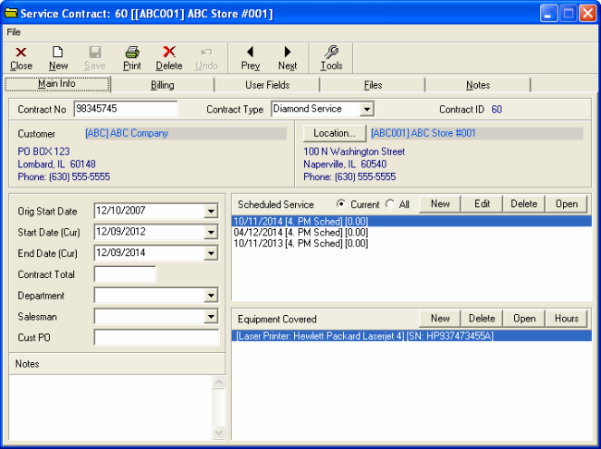Delete the selected scheduled service
This screenshot has width=601, height=449.
524,204
